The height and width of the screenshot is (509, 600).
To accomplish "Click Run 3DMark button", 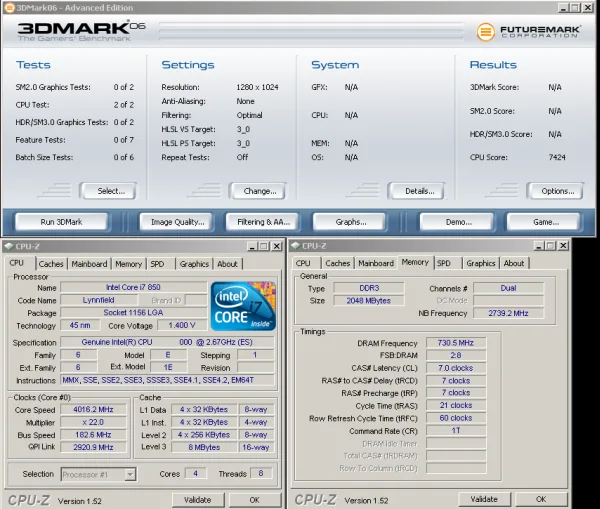I will point(61,222).
